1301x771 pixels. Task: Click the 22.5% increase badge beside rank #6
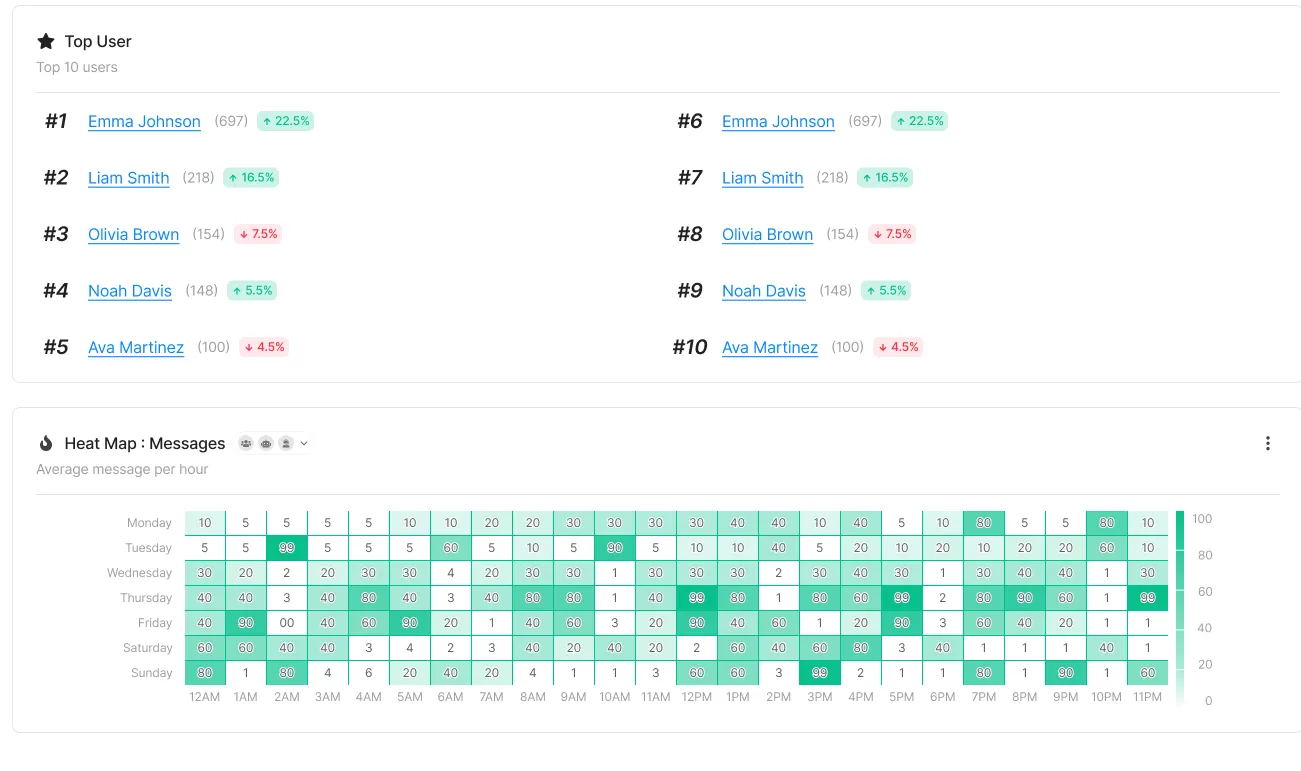pos(919,121)
